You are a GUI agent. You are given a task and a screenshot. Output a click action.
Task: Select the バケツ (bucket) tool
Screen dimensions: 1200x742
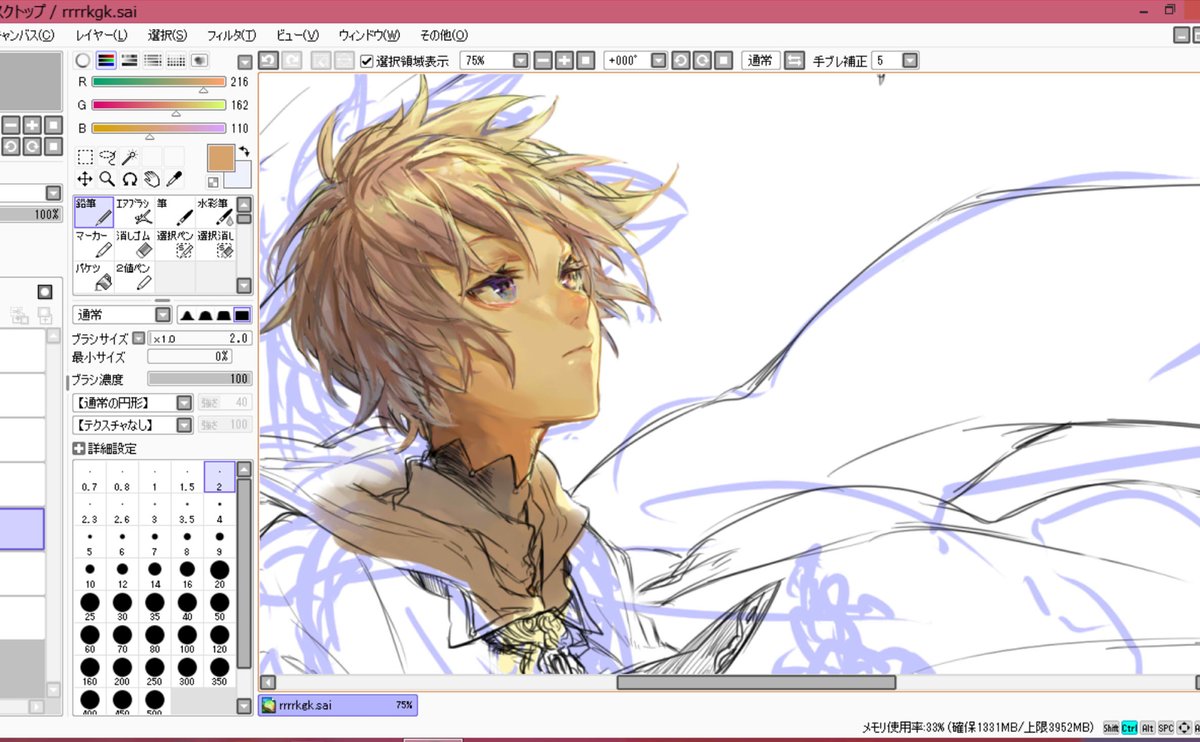93,278
